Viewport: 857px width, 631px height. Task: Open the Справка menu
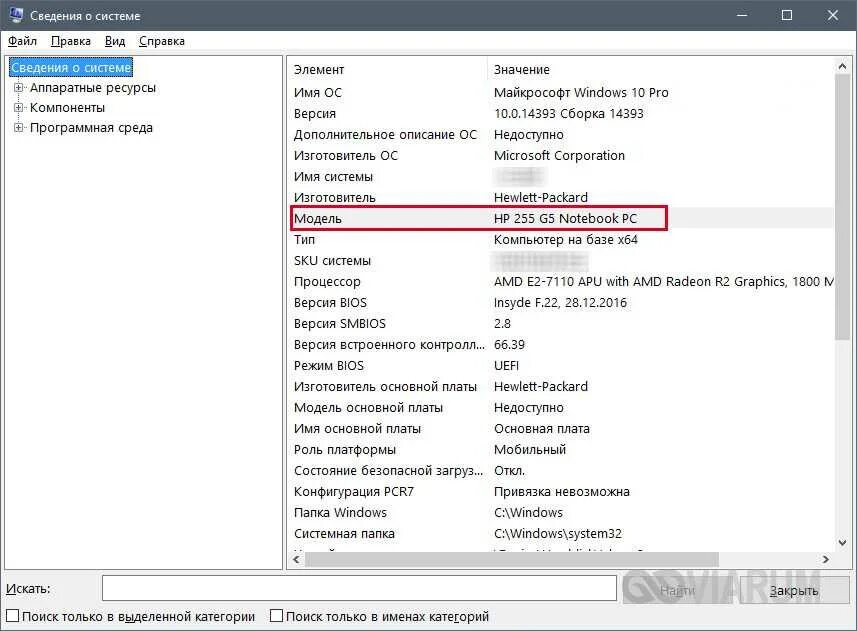(162, 41)
